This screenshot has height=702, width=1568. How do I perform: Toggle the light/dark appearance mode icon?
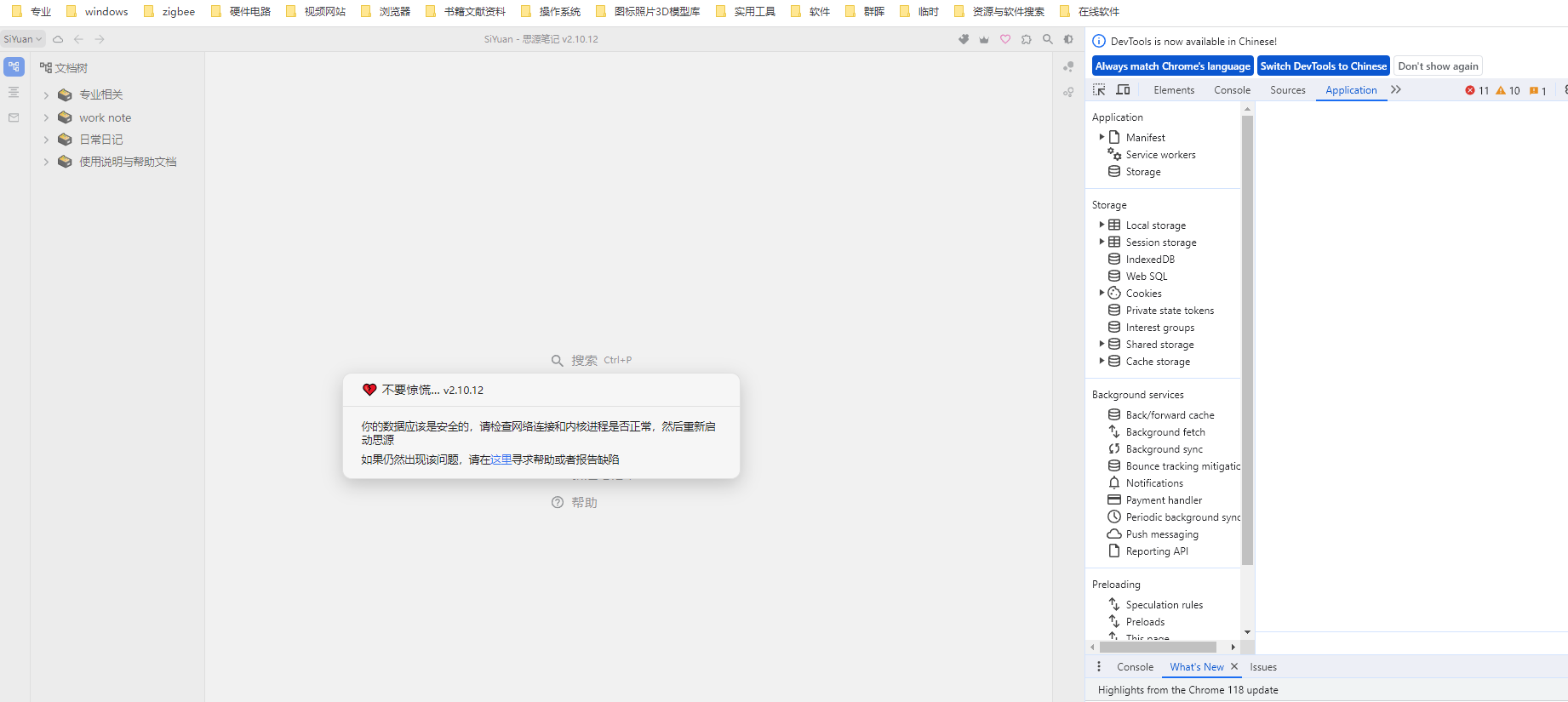[x=1069, y=39]
